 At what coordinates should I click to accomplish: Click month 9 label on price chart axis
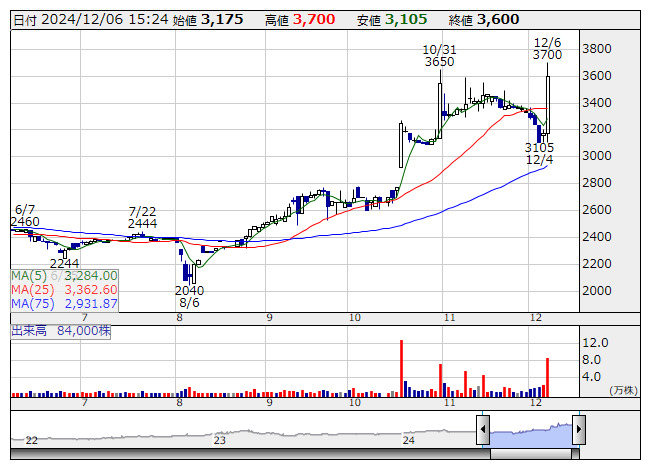(269, 318)
